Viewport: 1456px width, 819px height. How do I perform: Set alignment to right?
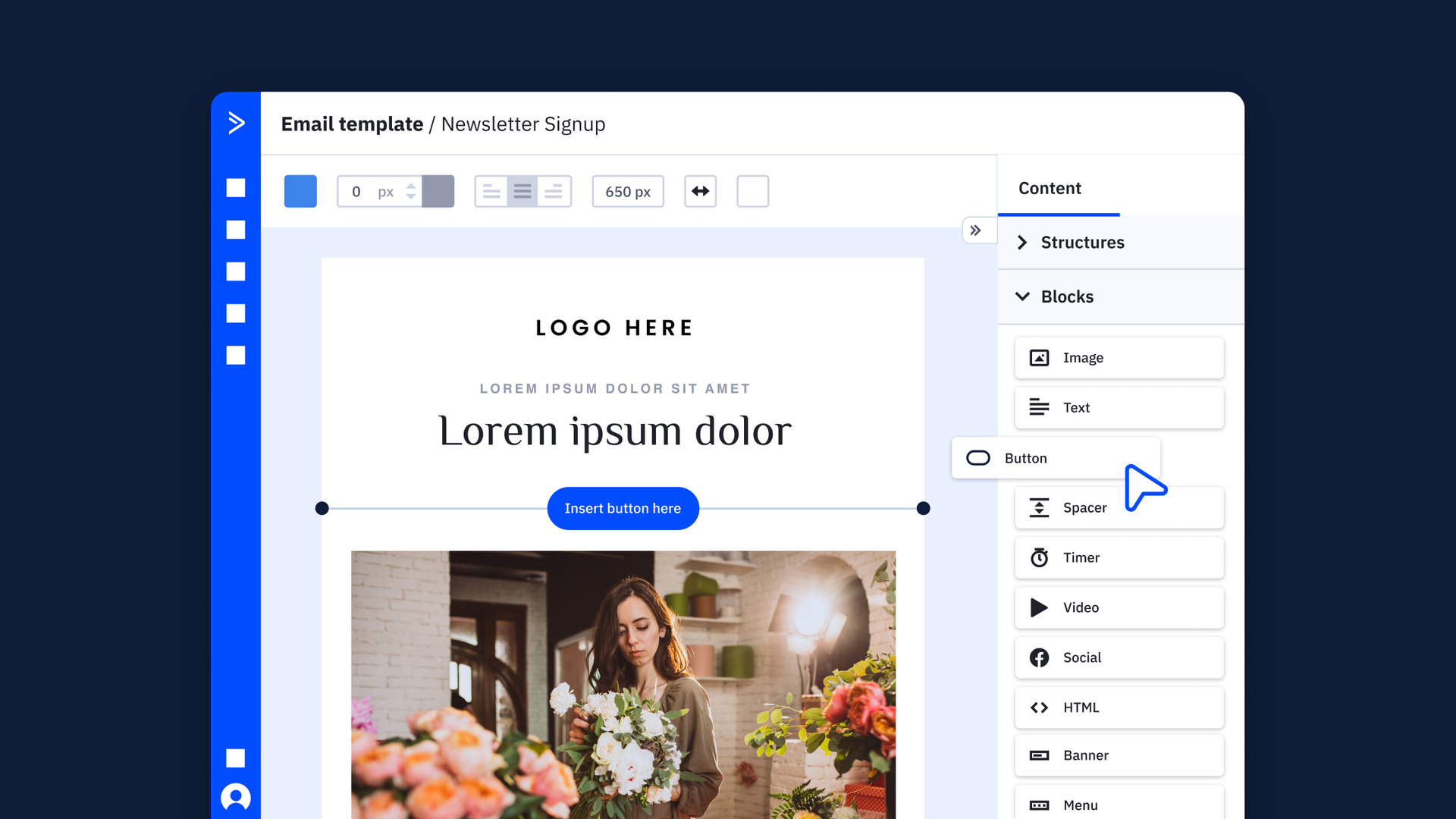coord(554,191)
